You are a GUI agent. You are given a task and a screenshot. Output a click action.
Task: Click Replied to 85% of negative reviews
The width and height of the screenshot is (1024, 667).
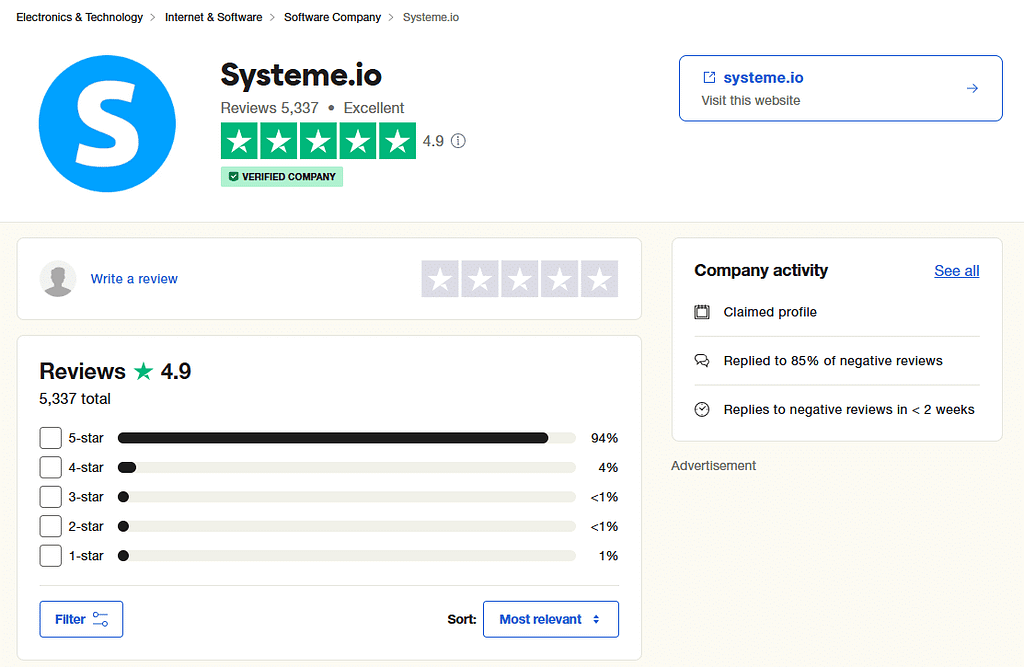tap(833, 361)
